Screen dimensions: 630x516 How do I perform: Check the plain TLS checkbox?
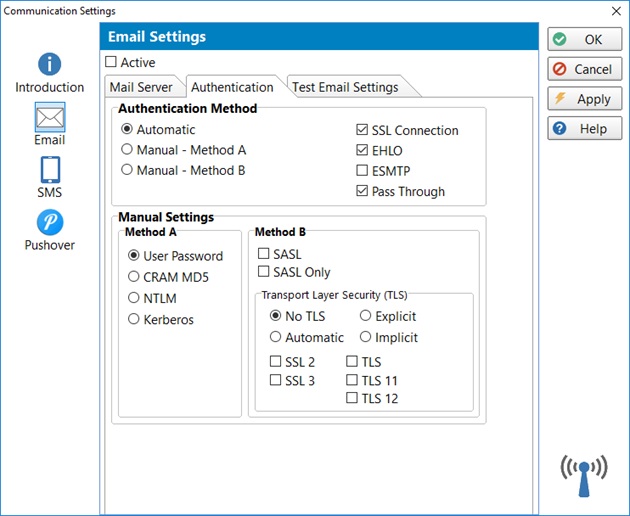click(x=352, y=361)
